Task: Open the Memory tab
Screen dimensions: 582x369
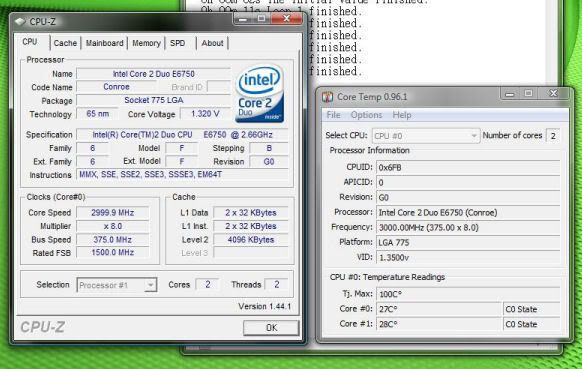Action: pos(146,43)
